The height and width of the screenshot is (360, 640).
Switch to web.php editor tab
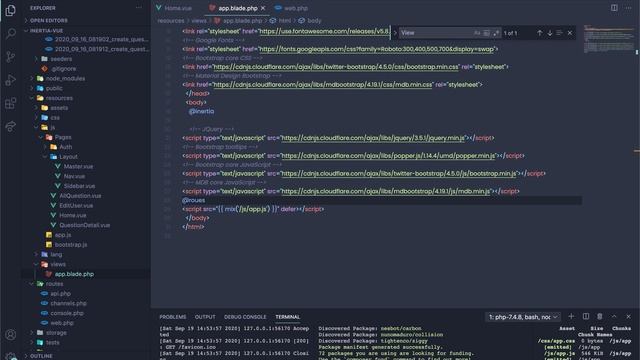click(x=292, y=8)
